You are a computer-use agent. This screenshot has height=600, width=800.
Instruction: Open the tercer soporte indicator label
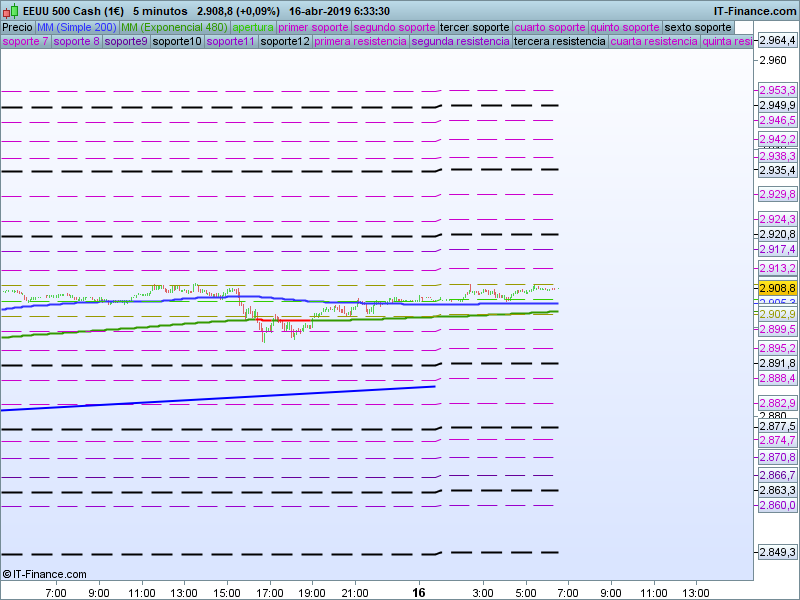[x=475, y=27]
